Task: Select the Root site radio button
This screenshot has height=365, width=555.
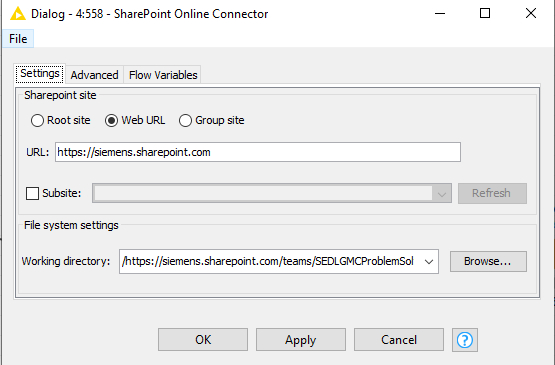Action: pos(37,120)
